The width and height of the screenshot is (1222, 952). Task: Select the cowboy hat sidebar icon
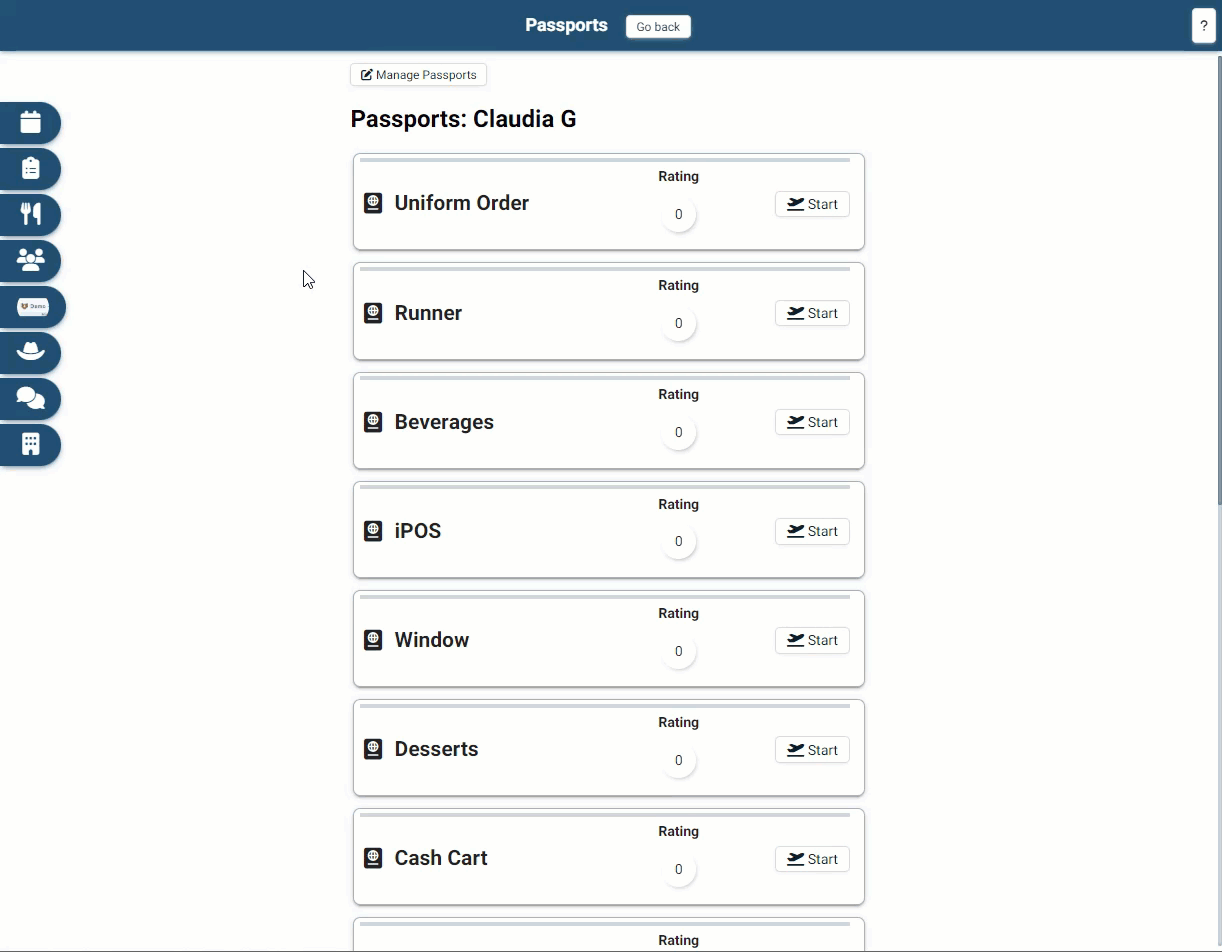coord(31,352)
